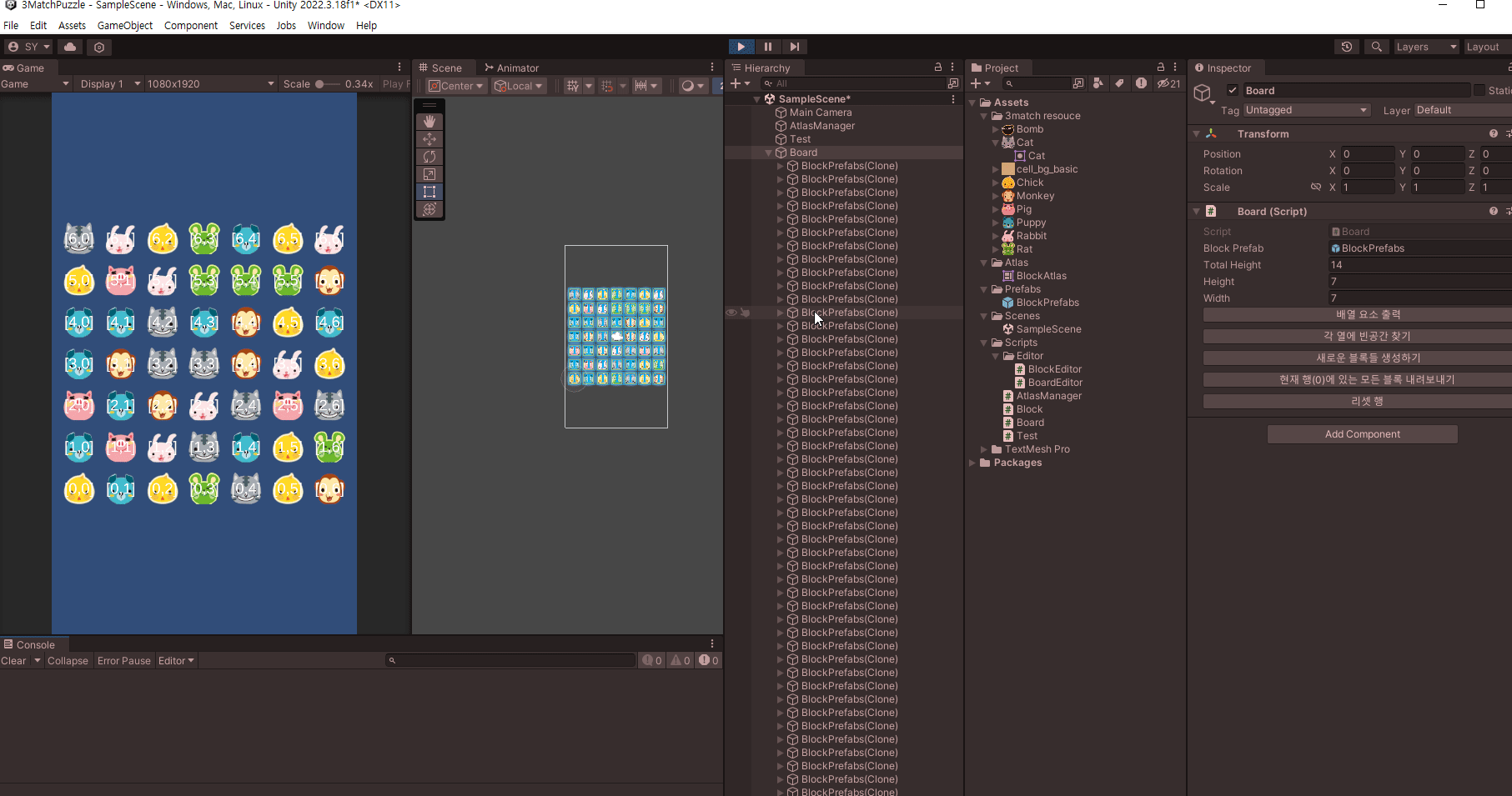
Task: Toggle lock on the Hierarchy panel
Action: pos(938,68)
